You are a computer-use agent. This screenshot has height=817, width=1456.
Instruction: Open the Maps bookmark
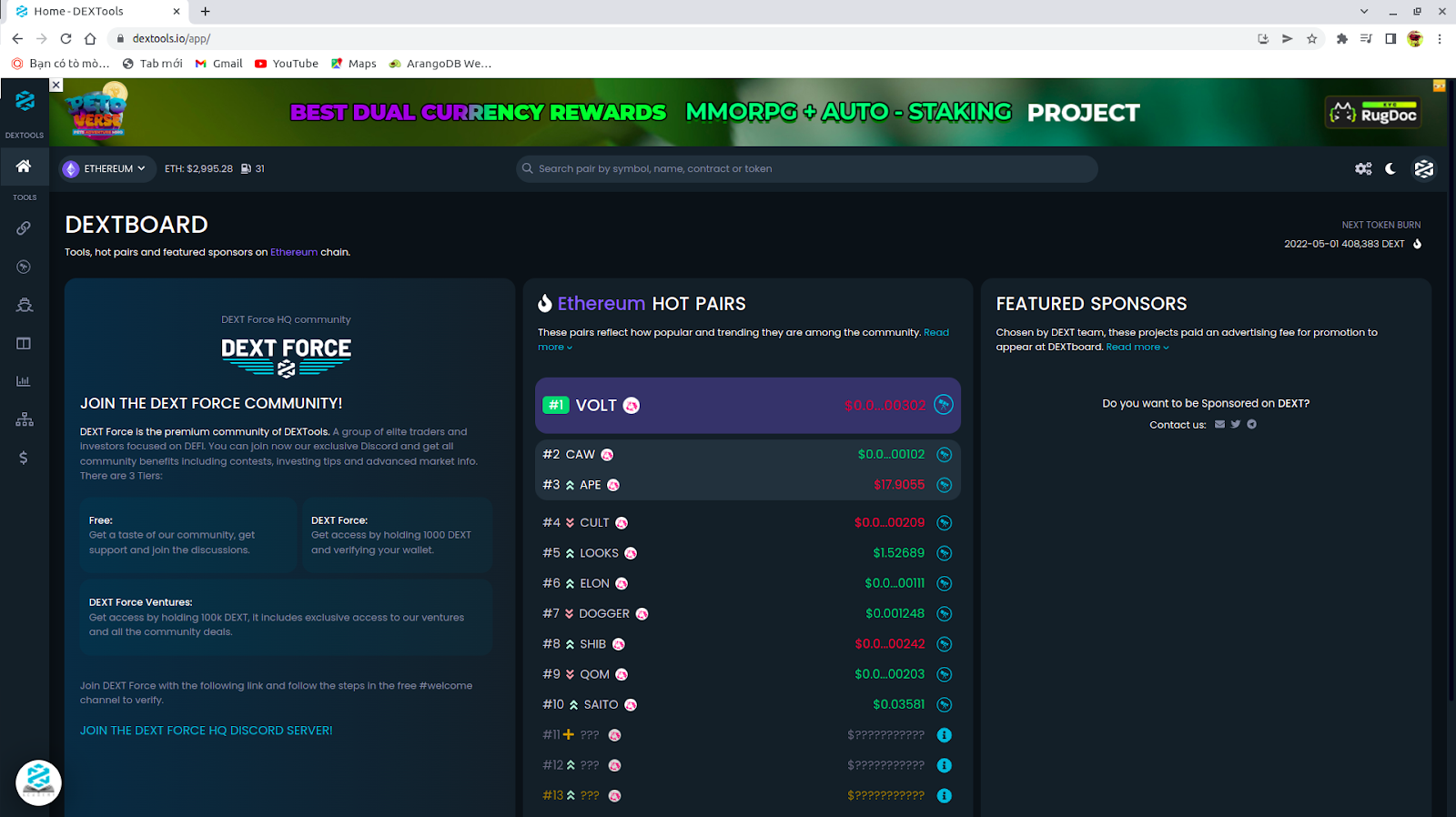353,64
